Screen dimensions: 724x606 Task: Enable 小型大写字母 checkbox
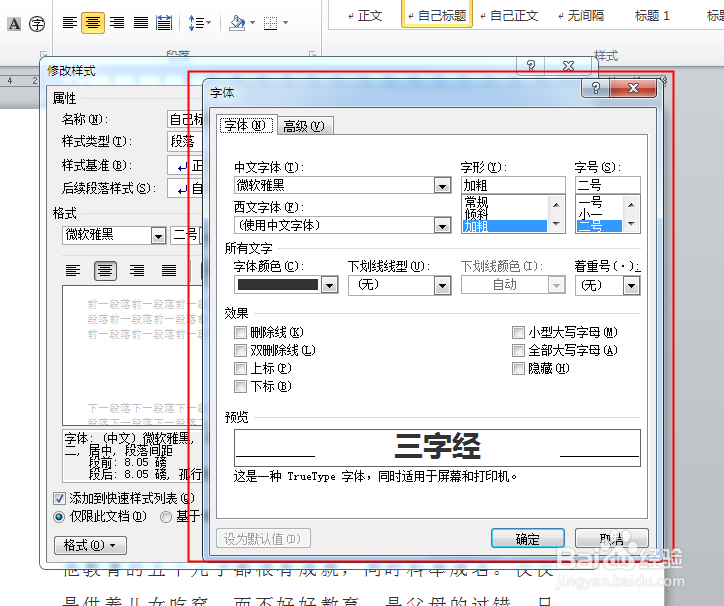click(518, 332)
